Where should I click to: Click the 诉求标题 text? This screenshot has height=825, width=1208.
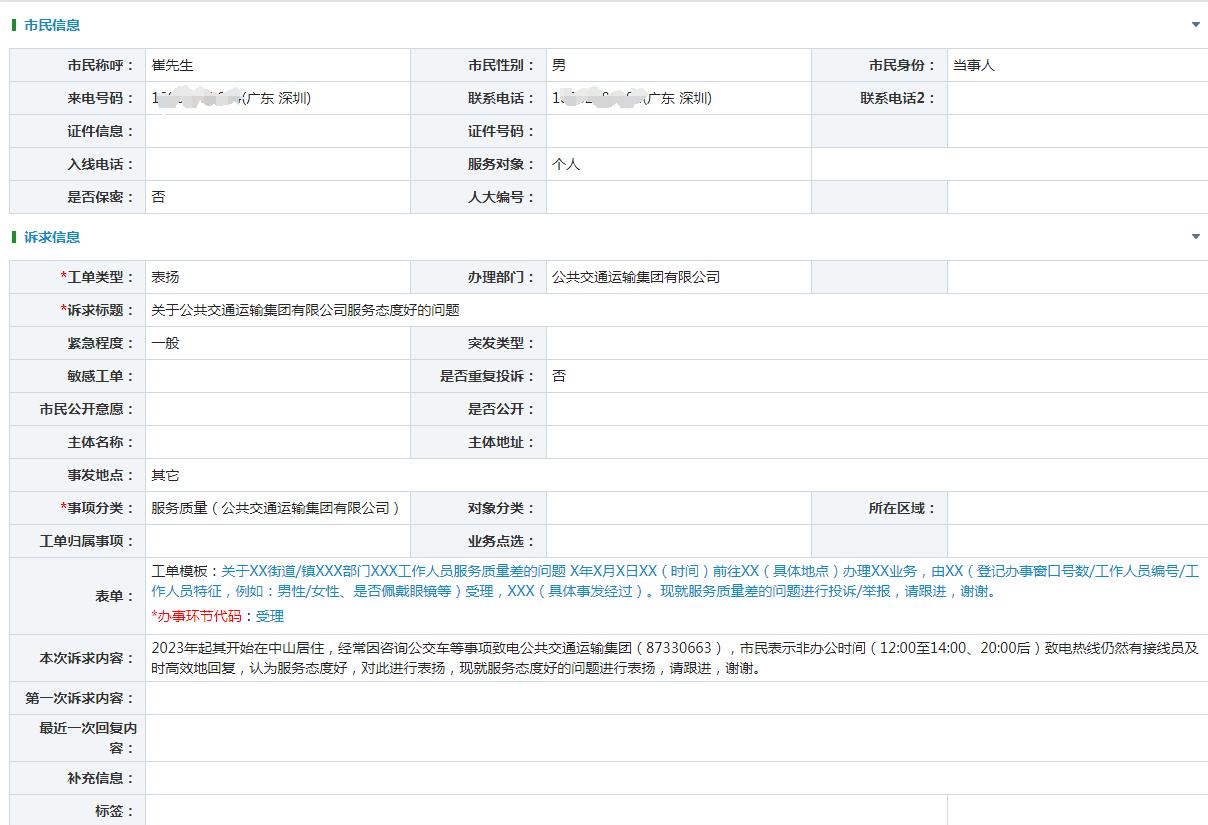[x=305, y=310]
